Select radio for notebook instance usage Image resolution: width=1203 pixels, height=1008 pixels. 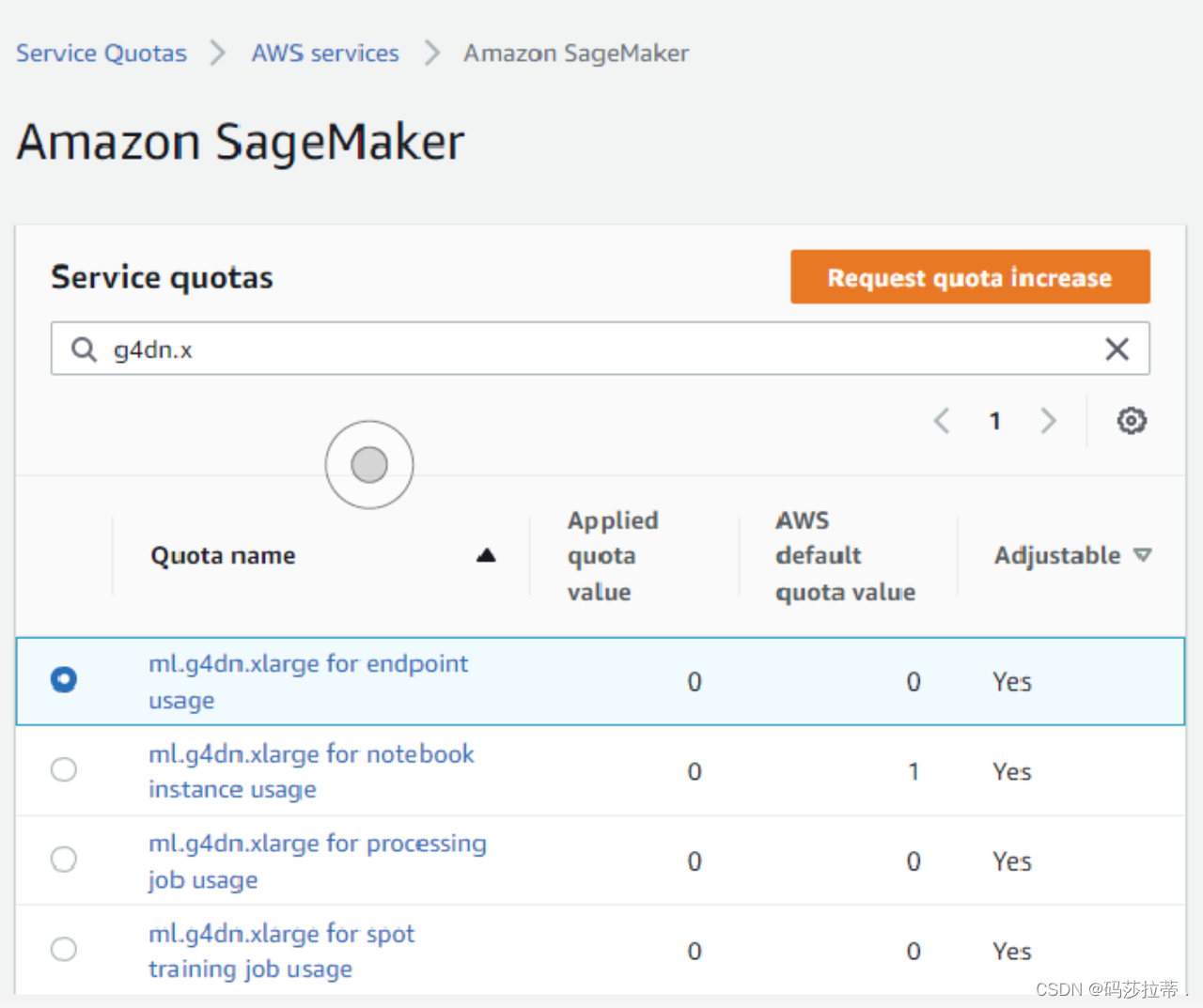64,770
